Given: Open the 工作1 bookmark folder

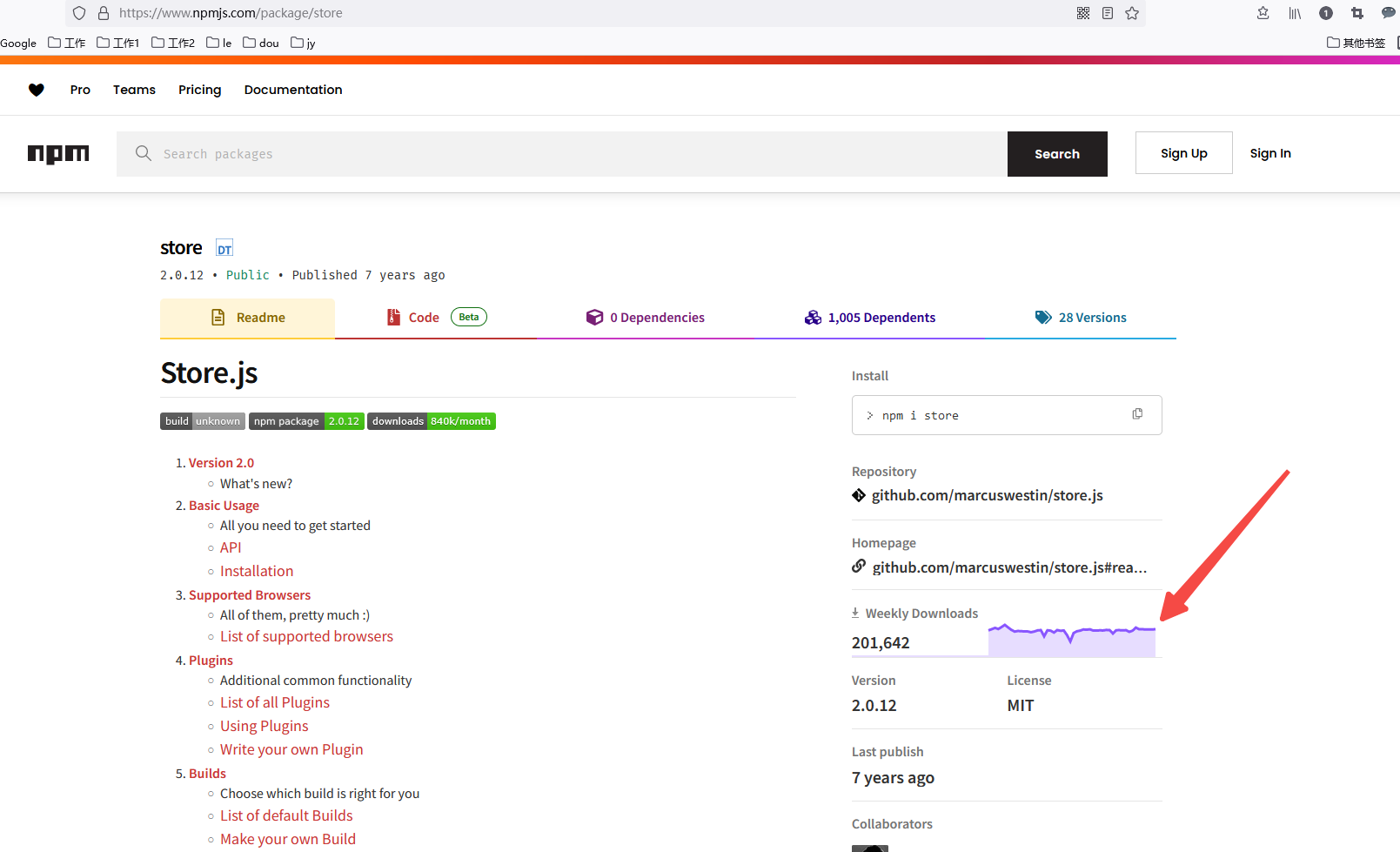Looking at the screenshot, I should 118,43.
